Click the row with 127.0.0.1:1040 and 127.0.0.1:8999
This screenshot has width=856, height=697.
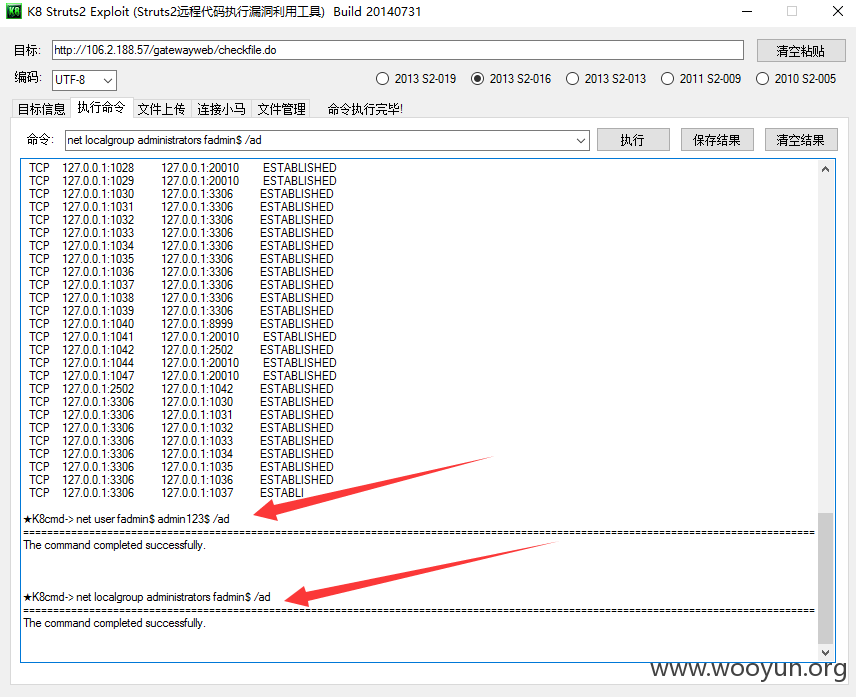coord(181,324)
